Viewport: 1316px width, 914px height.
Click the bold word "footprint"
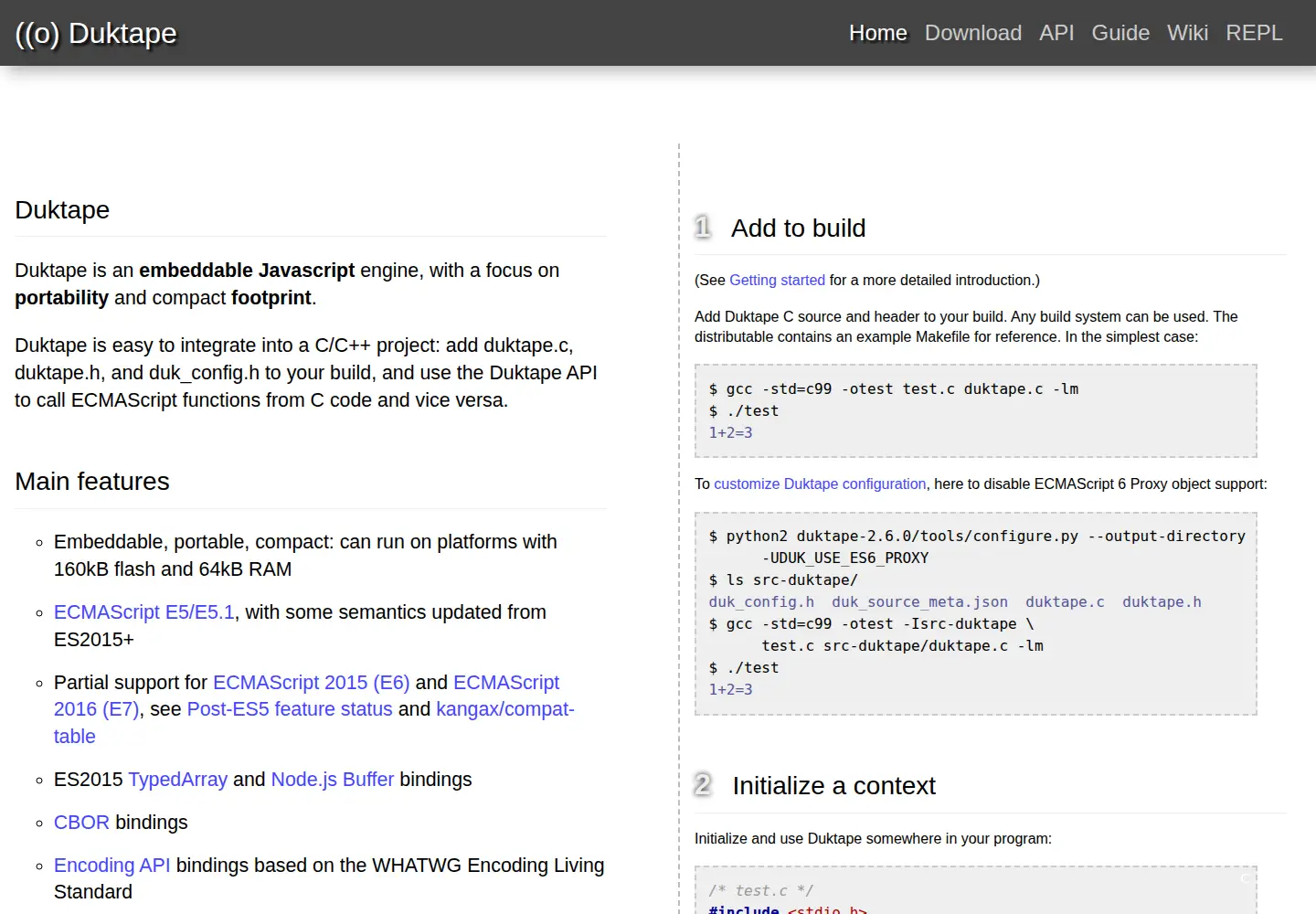tap(271, 298)
